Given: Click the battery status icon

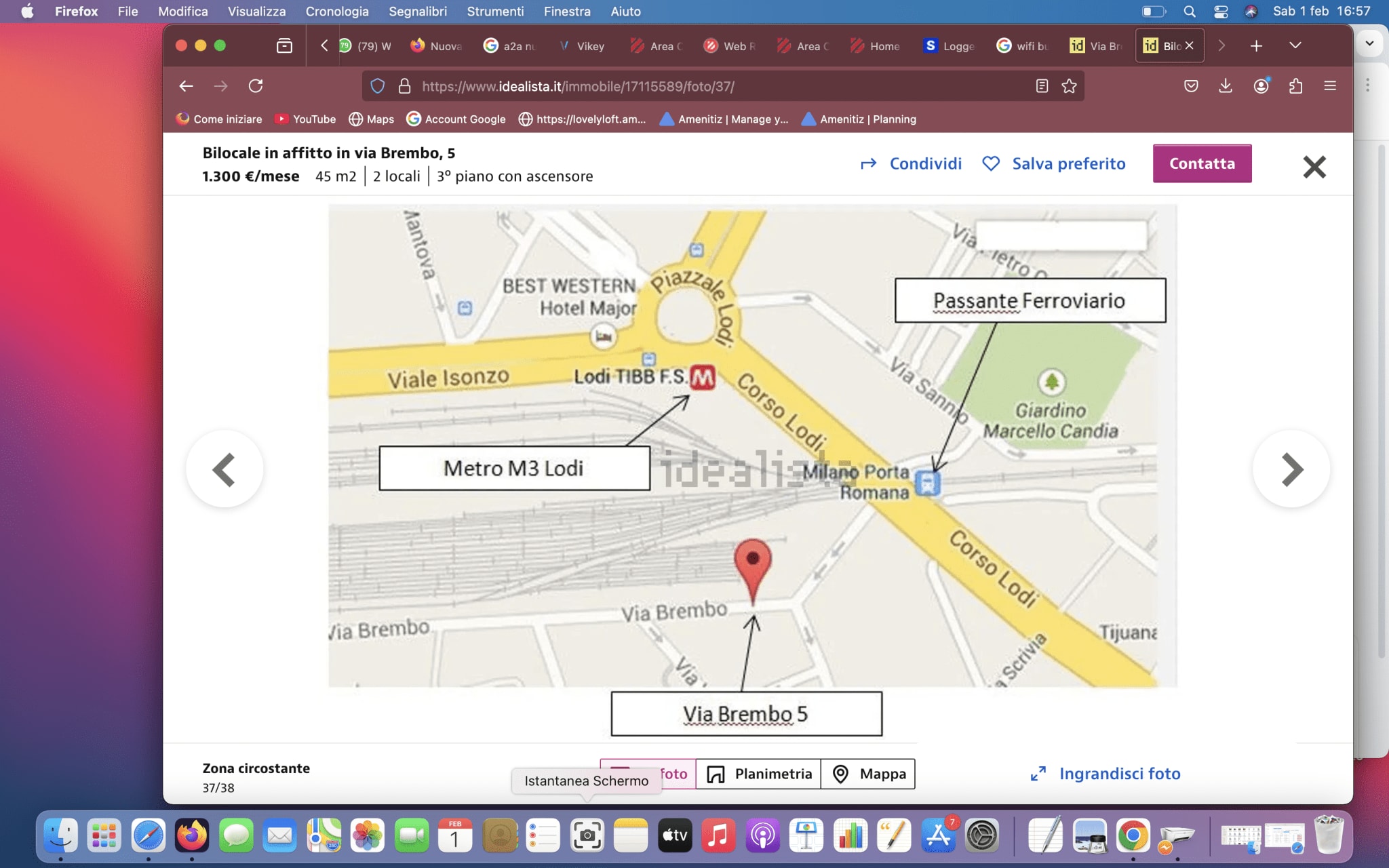Looking at the screenshot, I should [x=1154, y=12].
